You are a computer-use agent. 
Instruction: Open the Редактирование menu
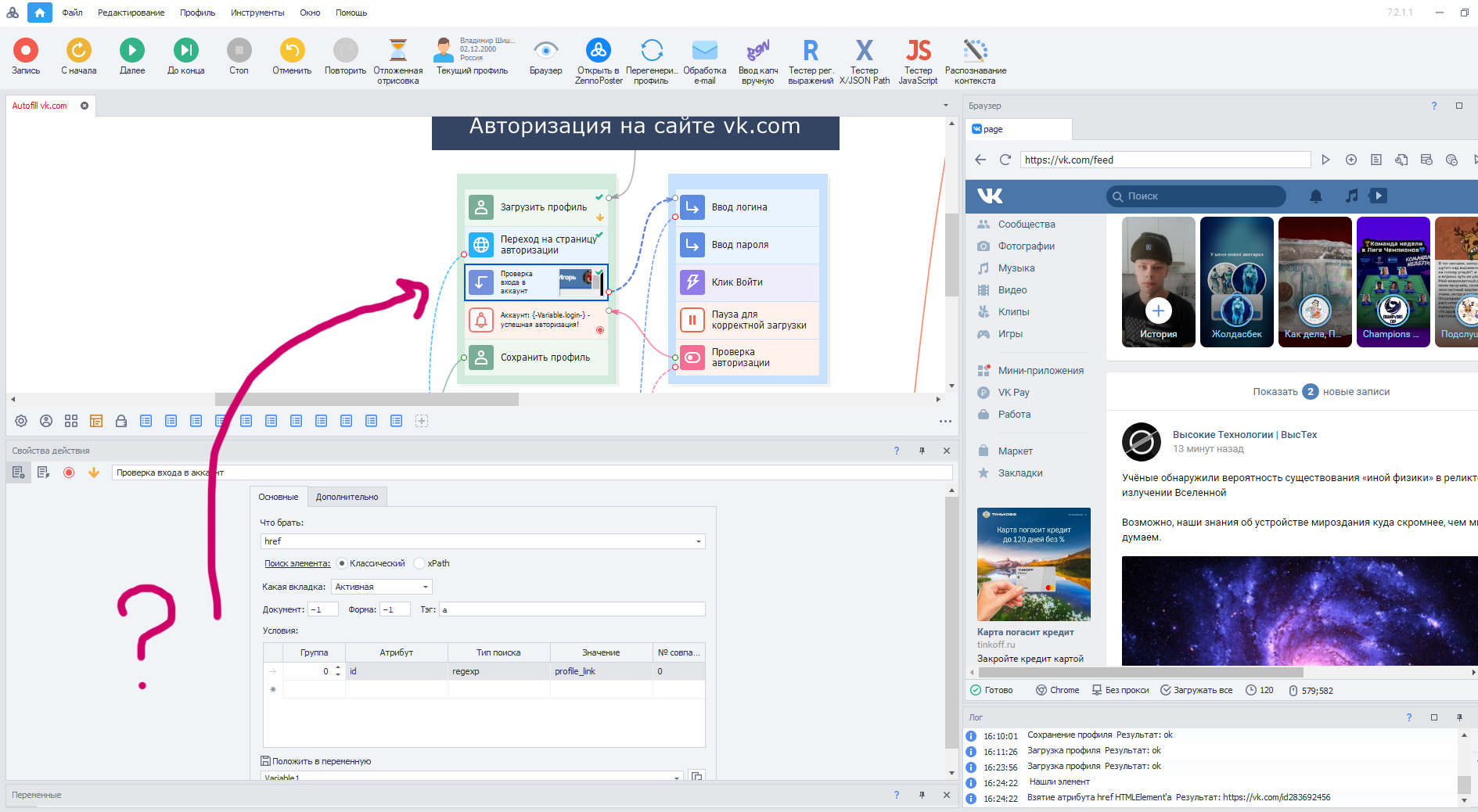(x=131, y=13)
